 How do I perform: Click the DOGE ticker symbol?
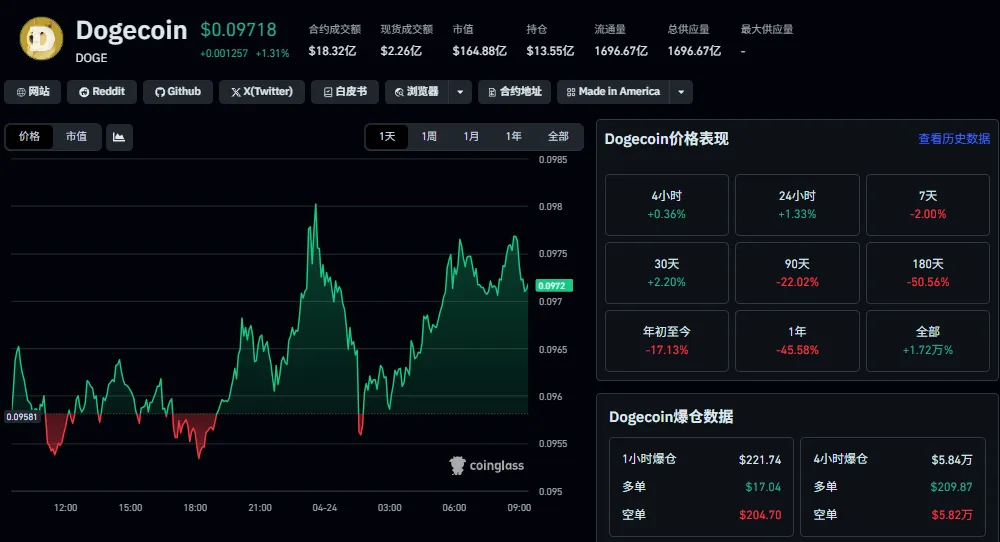[x=91, y=58]
